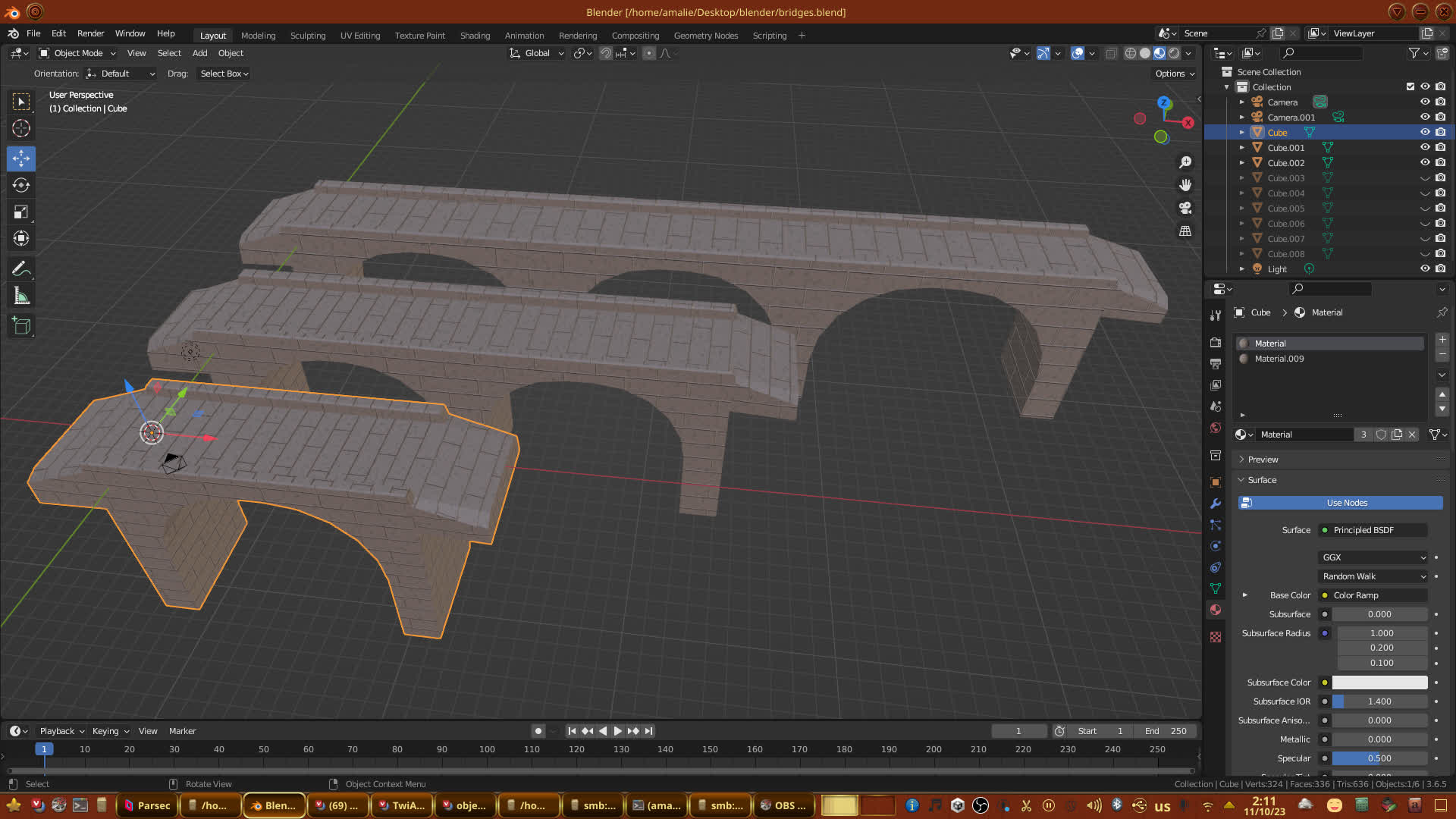Screen dimensions: 1456x819
Task: Open the Modifier properties wrench tab
Action: pyautogui.click(x=1216, y=504)
